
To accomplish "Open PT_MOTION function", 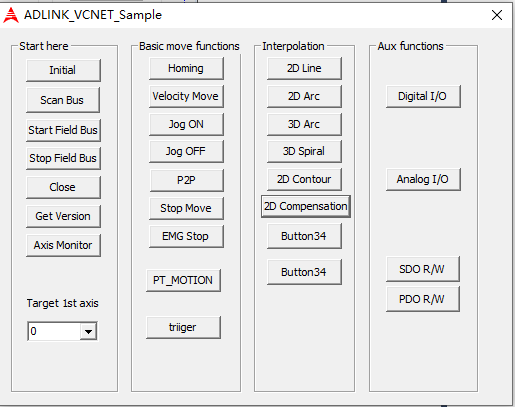I will click(183, 280).
